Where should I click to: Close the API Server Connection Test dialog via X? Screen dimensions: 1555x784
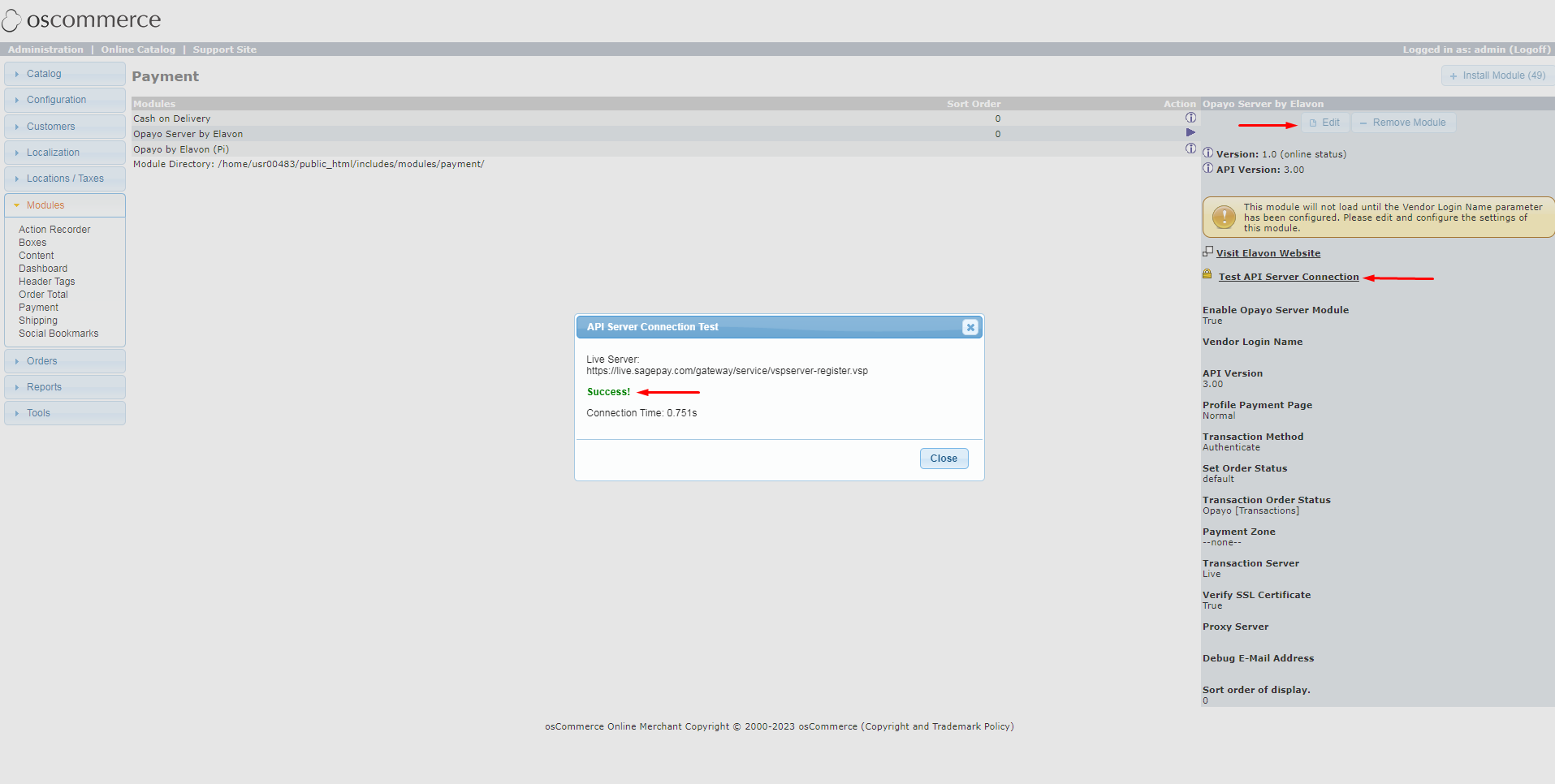tap(970, 327)
